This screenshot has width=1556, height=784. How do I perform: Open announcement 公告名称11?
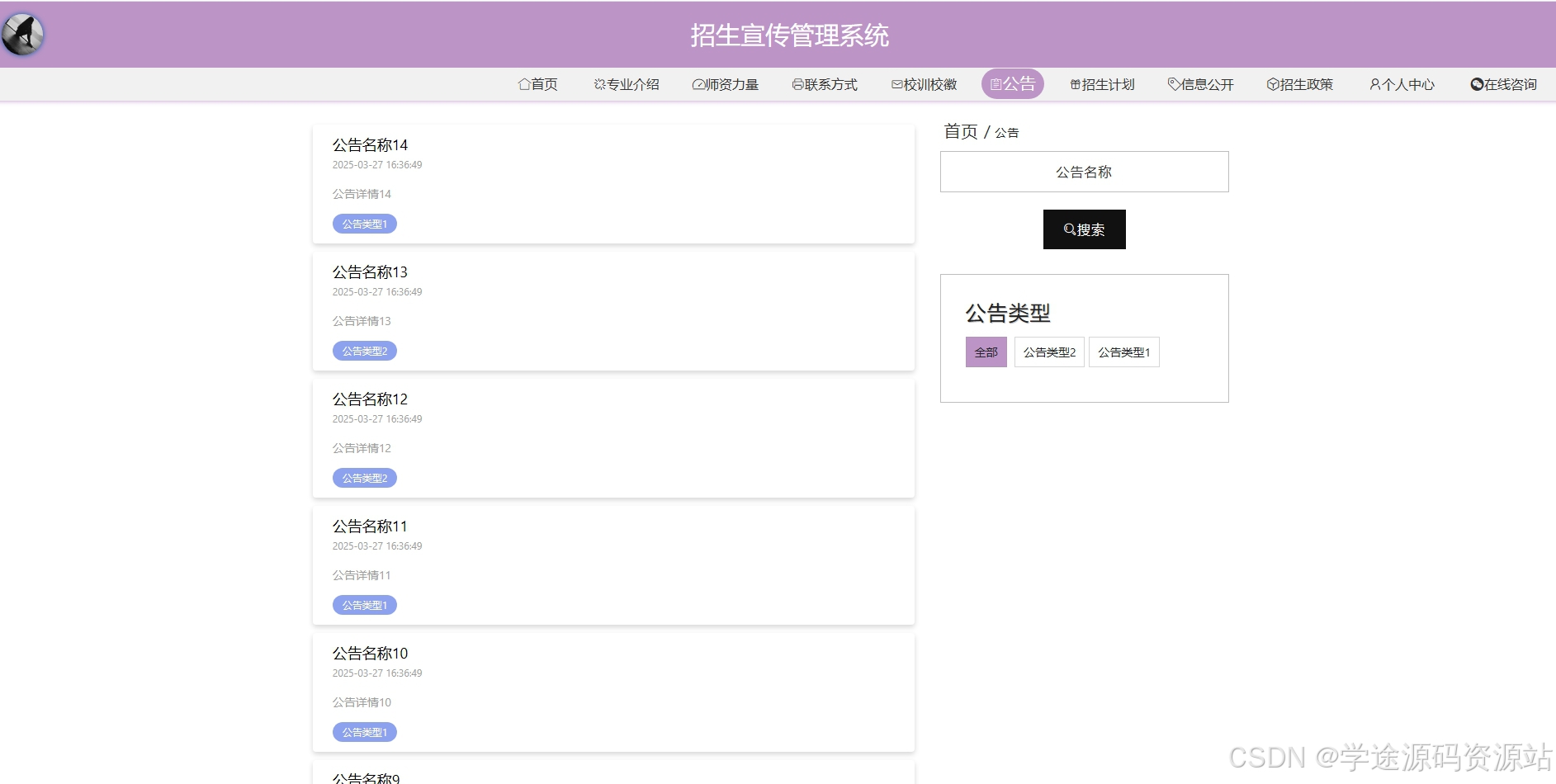(x=370, y=527)
